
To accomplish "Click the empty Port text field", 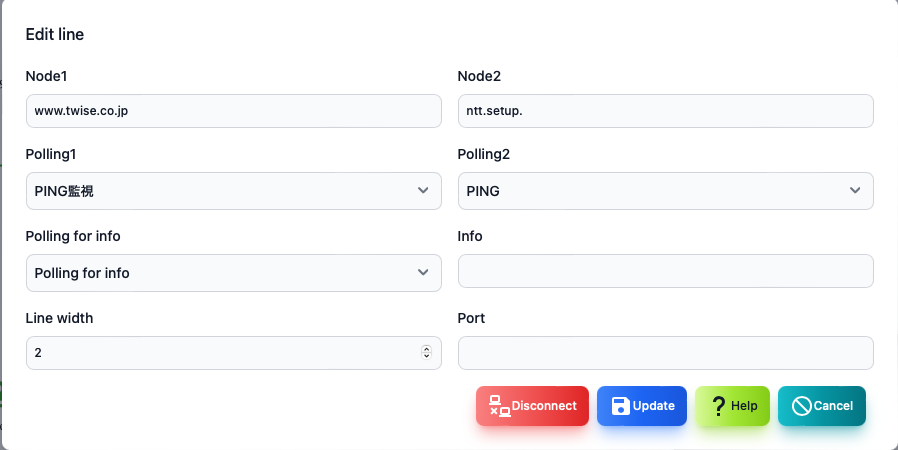I will pos(665,353).
